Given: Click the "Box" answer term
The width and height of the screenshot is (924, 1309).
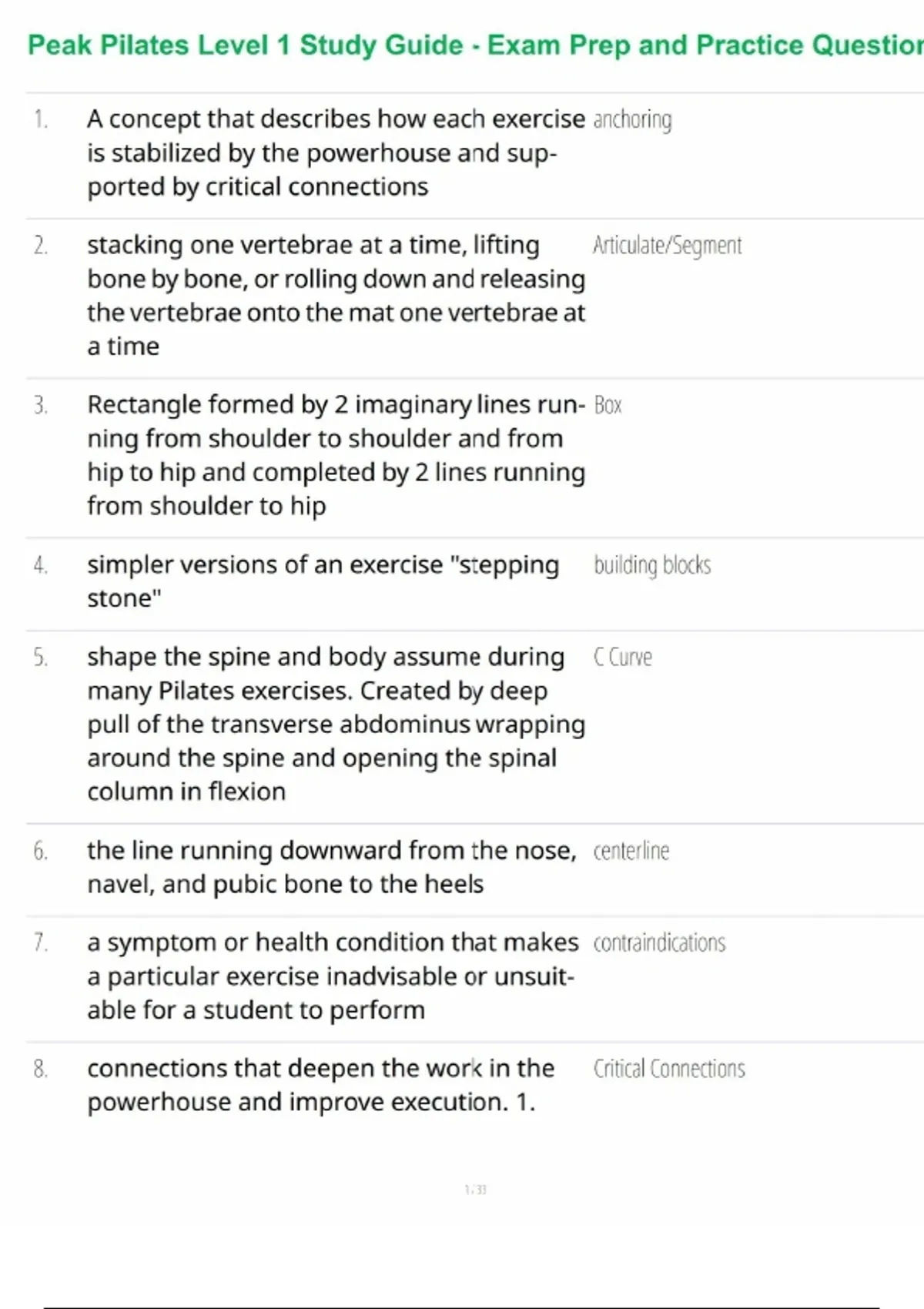Looking at the screenshot, I should [x=608, y=406].
